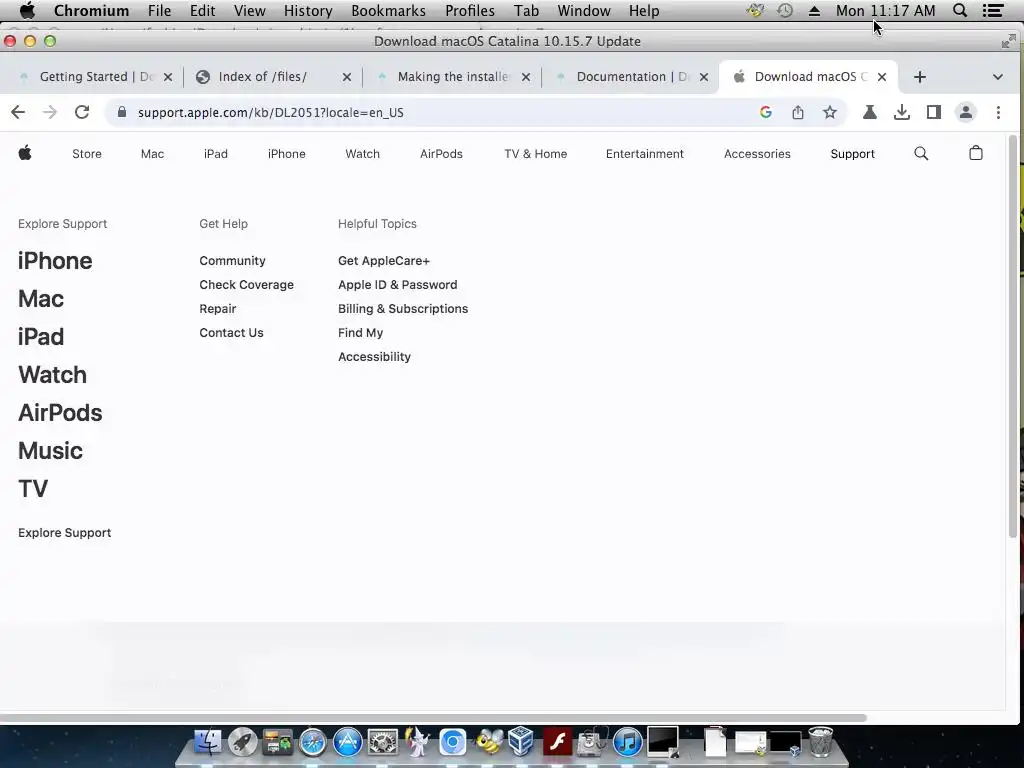Expand the tab search chevron

pyautogui.click(x=997, y=77)
